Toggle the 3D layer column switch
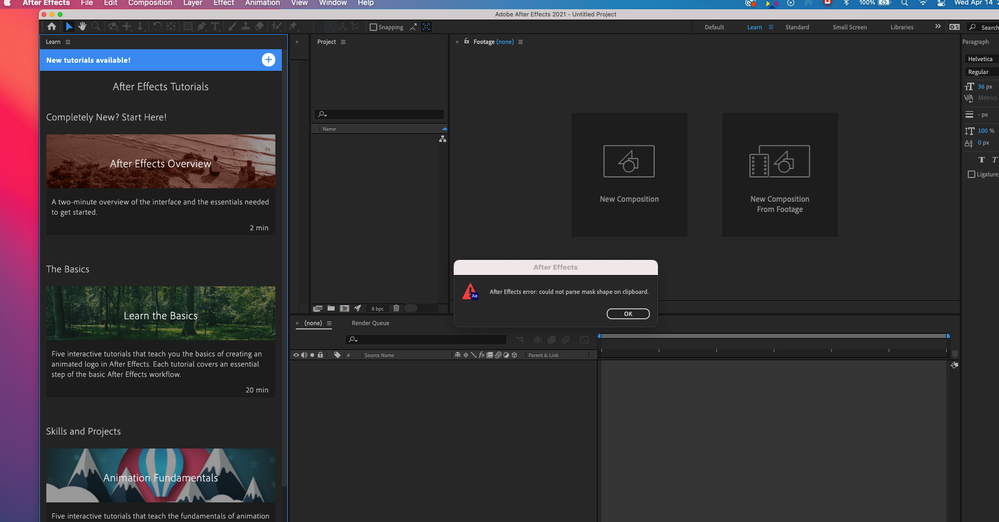The height and width of the screenshot is (522, 999). pyautogui.click(x=514, y=355)
